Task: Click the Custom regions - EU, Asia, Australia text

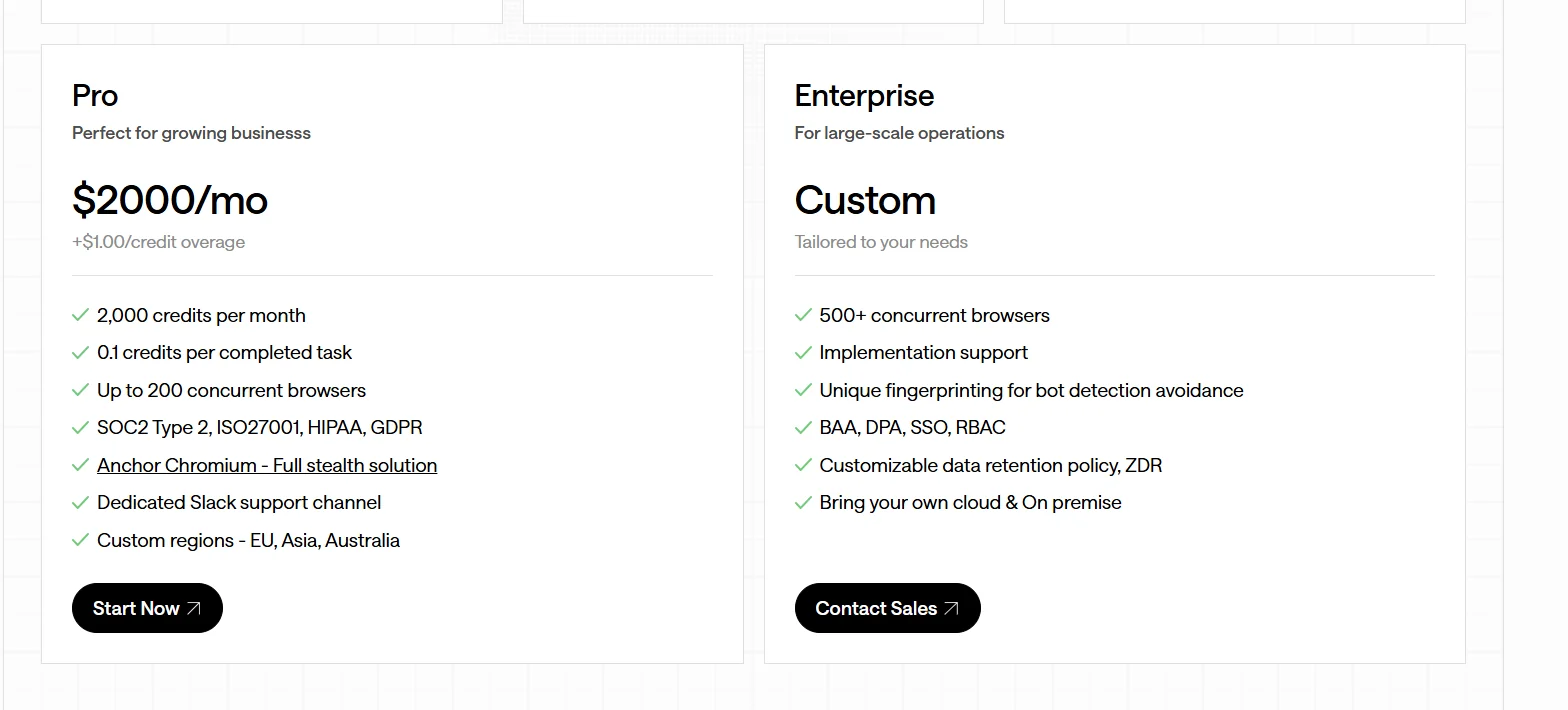Action: click(248, 540)
